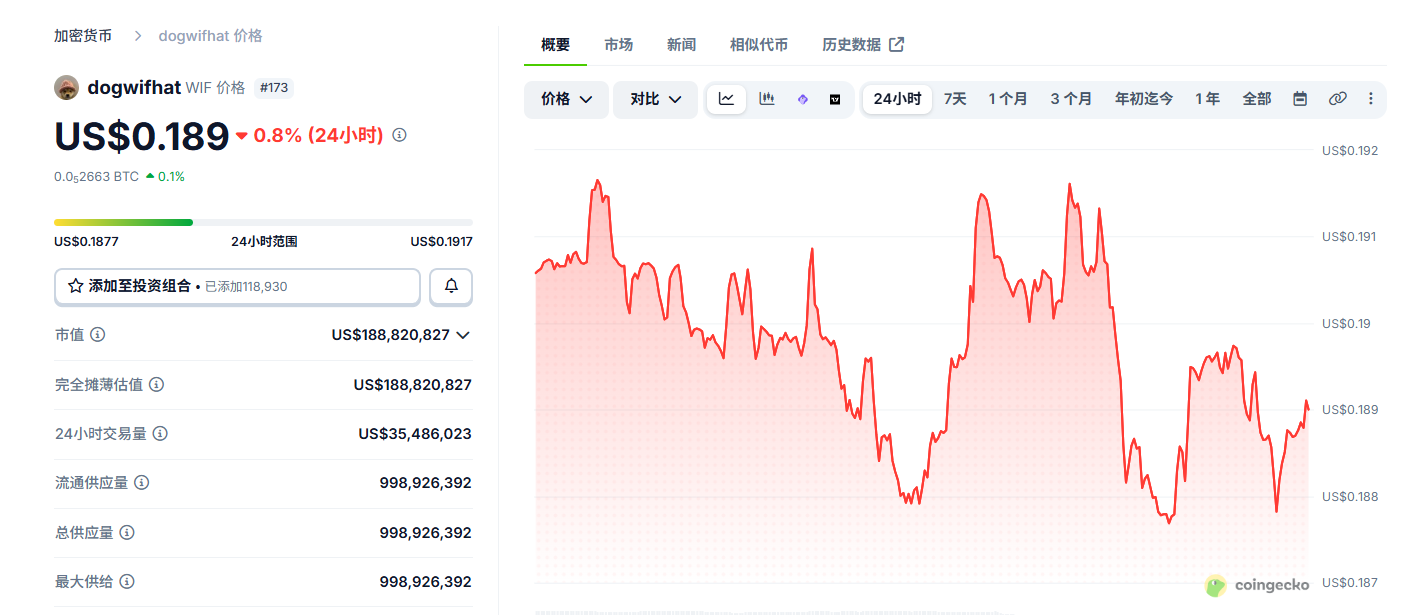Select the 1个月 time range
The height and width of the screenshot is (615, 1420).
tap(1008, 99)
